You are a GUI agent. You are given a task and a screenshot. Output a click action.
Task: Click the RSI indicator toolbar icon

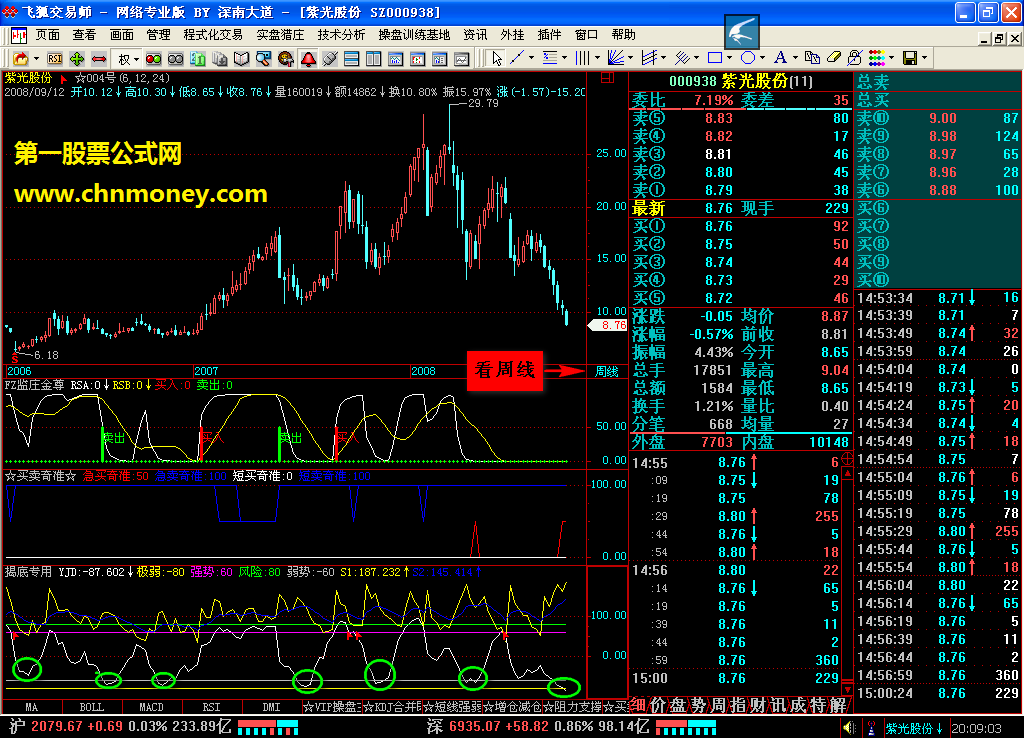coord(54,59)
